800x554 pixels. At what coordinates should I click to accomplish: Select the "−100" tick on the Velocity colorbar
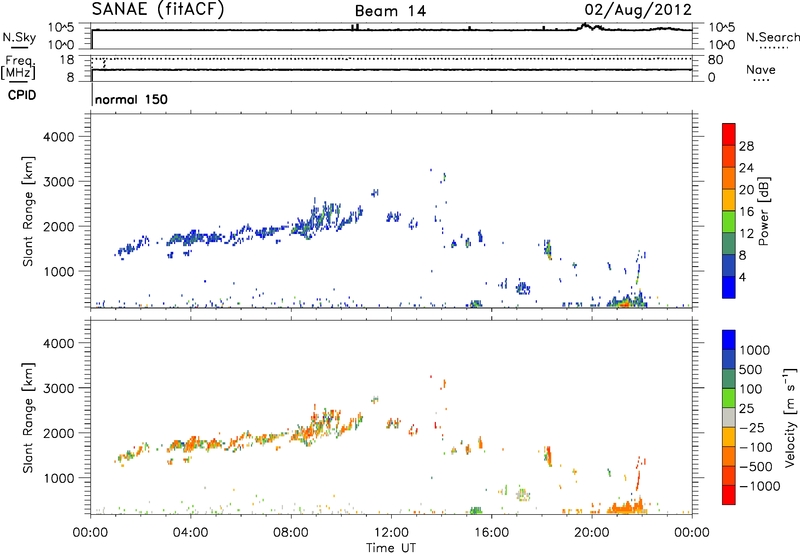[756, 447]
